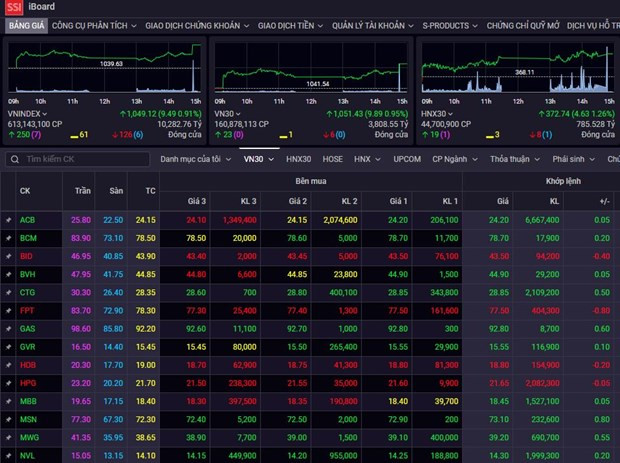Image resolution: width=620 pixels, height=463 pixels.
Task: Click the ACB stock symbol
Action: coord(28,219)
